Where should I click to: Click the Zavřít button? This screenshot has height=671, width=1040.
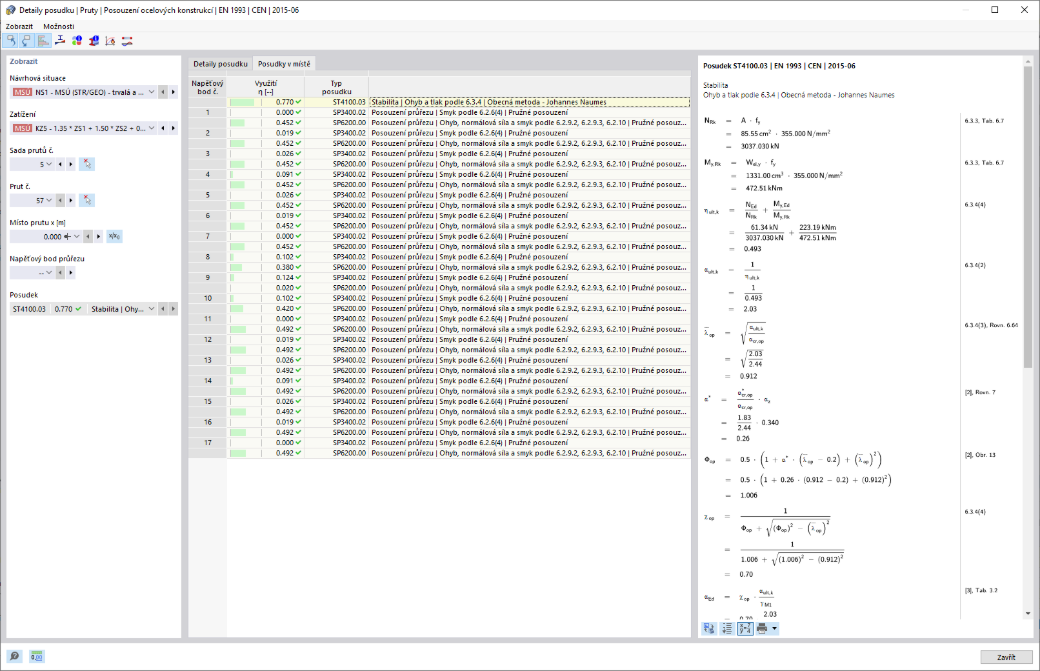tap(1006, 657)
